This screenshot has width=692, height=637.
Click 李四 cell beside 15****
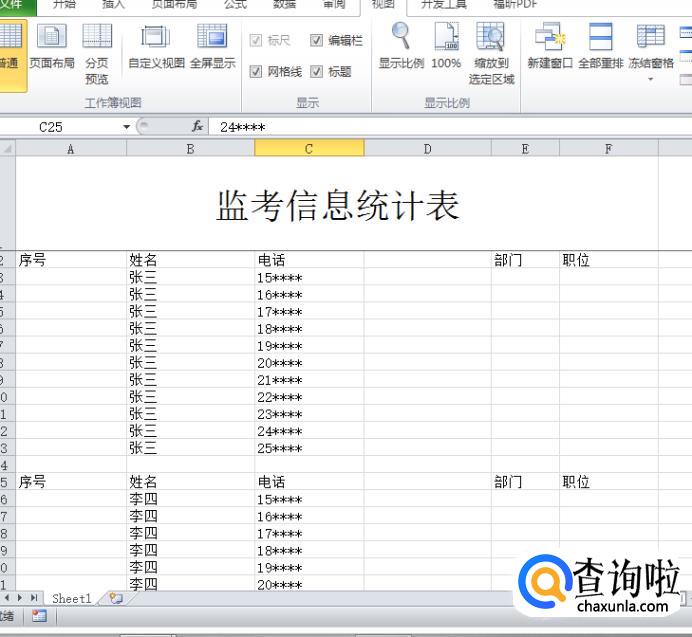coord(191,499)
